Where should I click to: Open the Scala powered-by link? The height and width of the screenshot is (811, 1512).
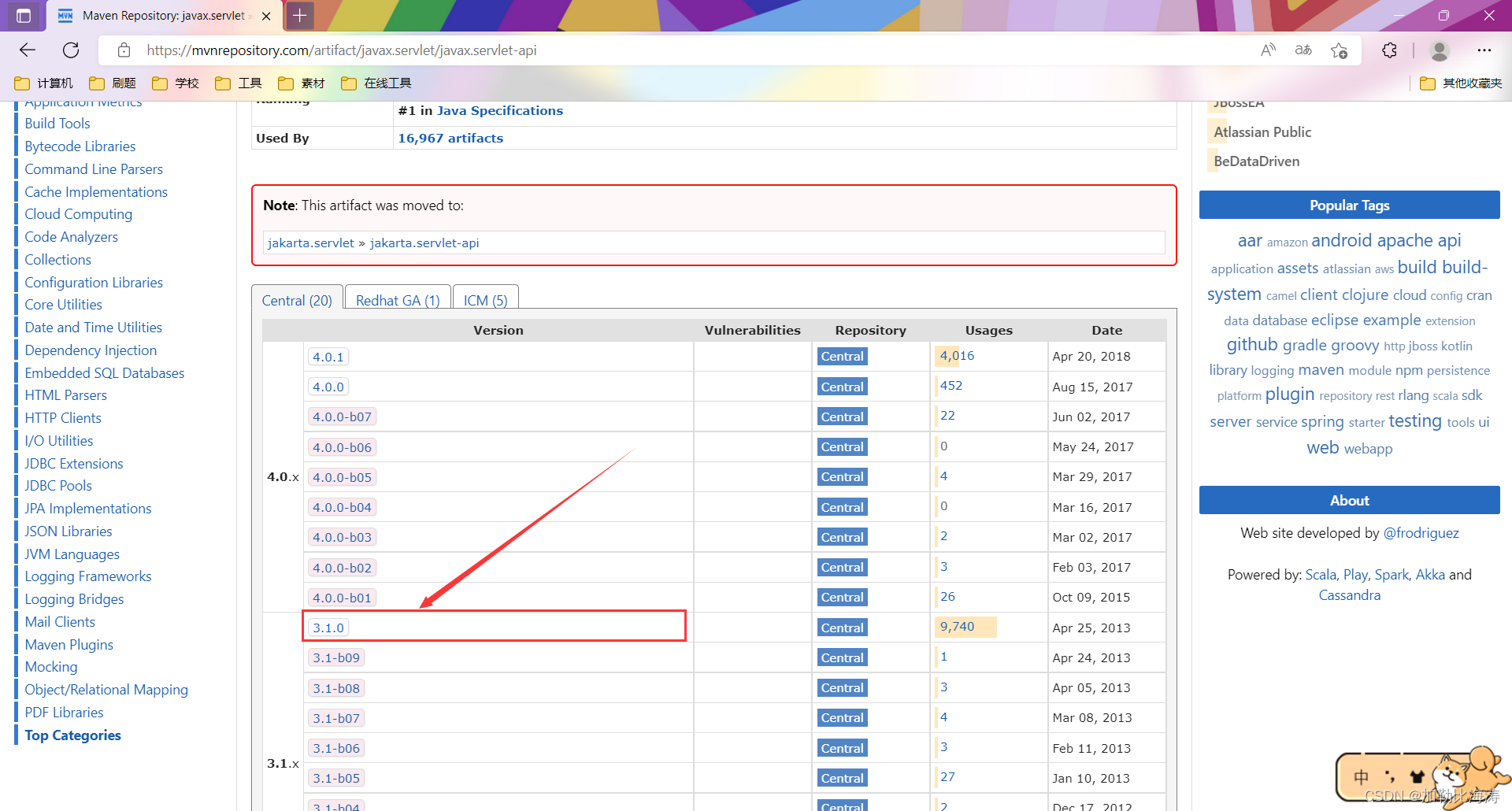coord(1321,575)
